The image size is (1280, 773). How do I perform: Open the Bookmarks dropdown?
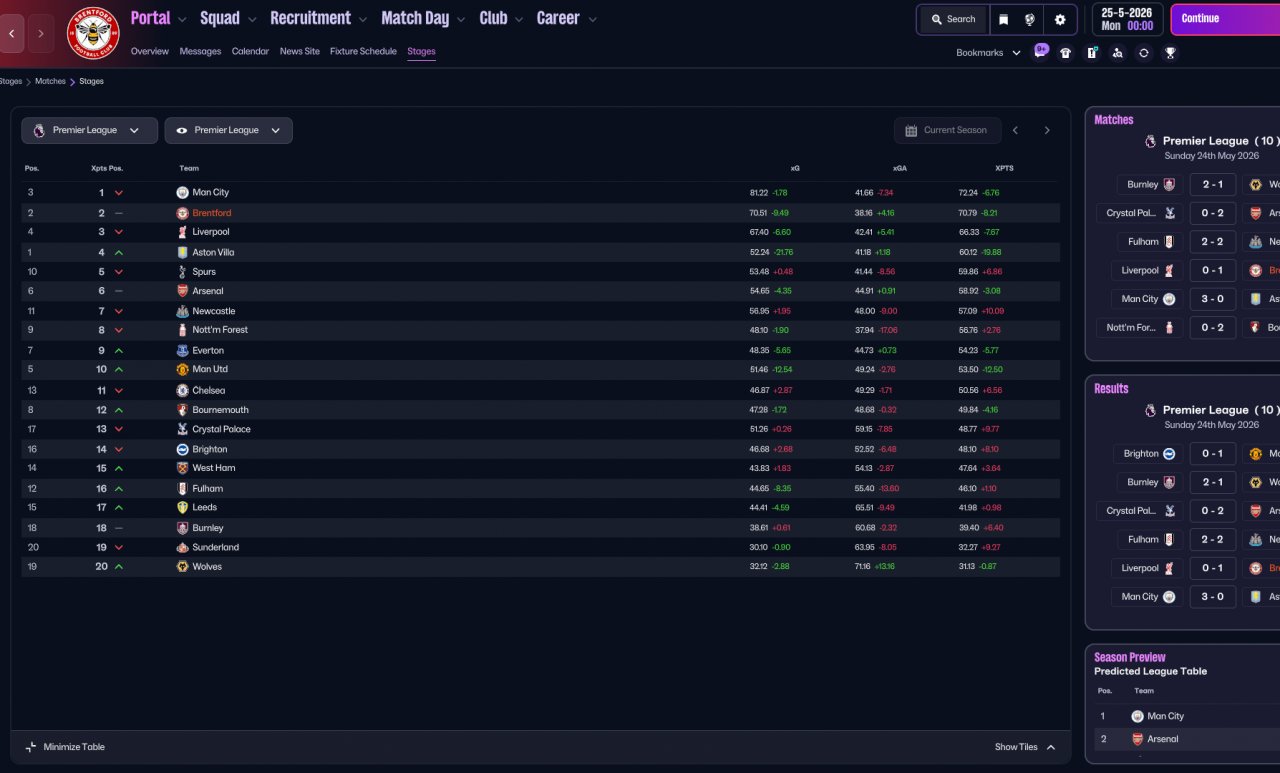(988, 53)
